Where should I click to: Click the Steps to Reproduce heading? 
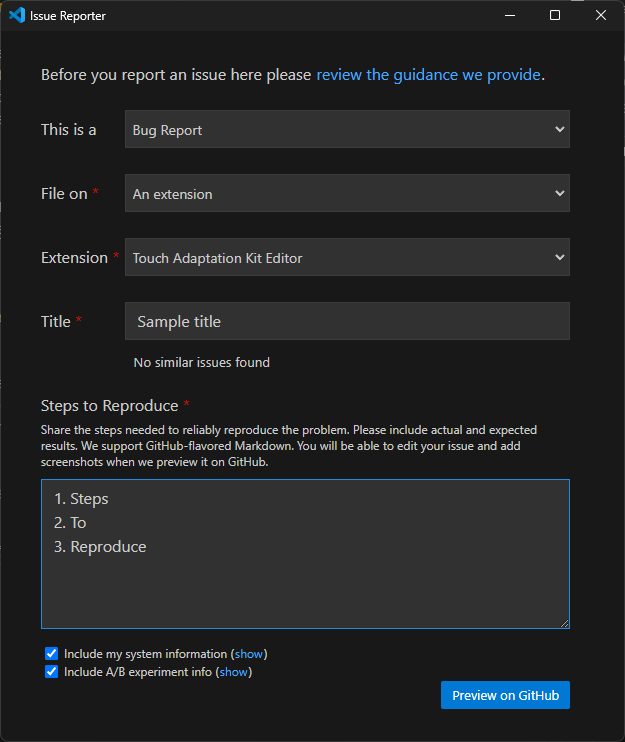[110, 406]
